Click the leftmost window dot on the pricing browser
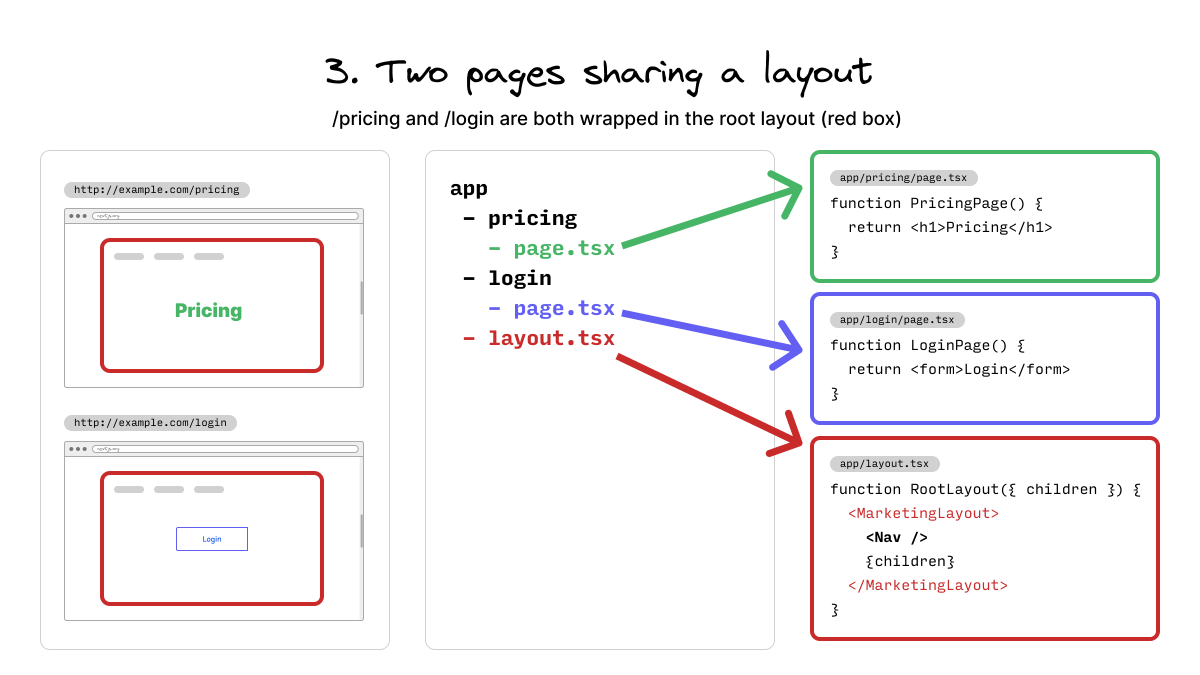 (x=72, y=215)
